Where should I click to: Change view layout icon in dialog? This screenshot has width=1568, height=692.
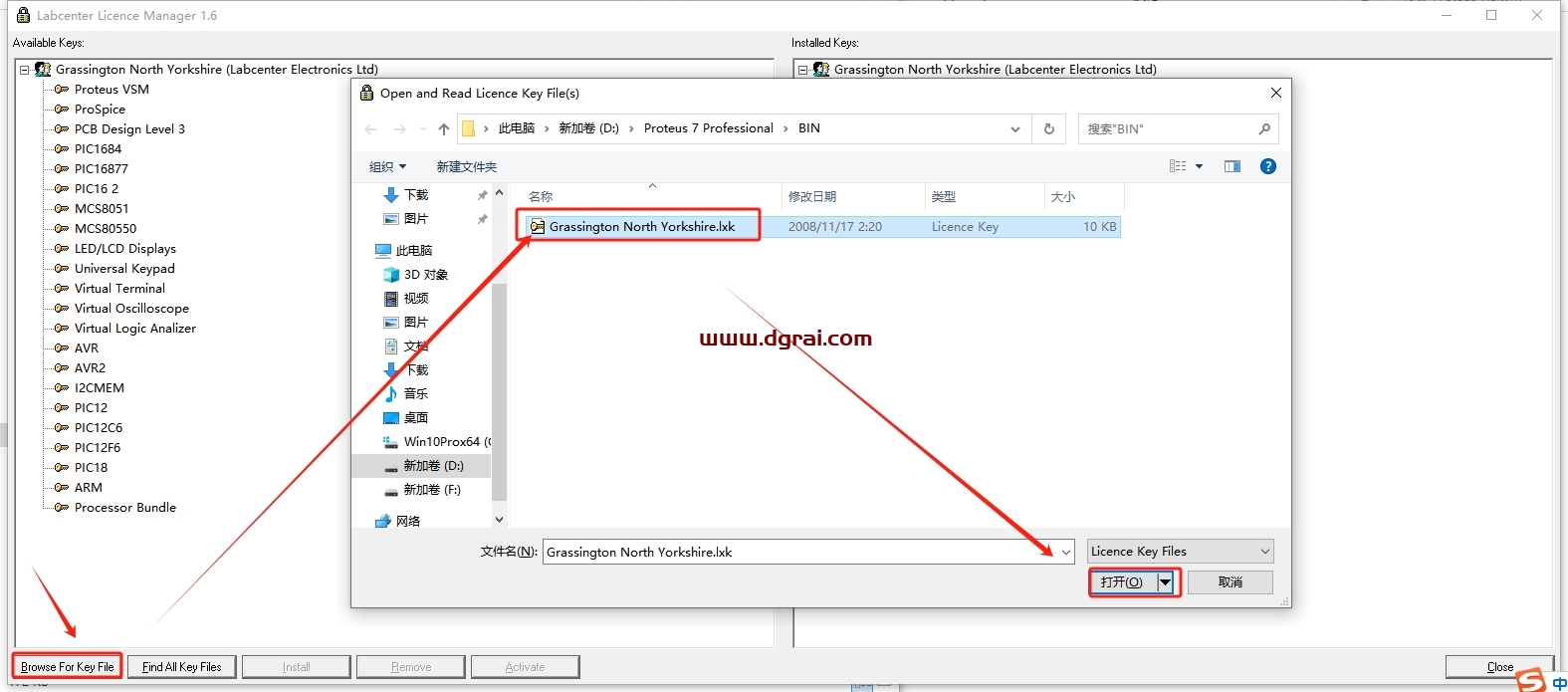point(1178,166)
